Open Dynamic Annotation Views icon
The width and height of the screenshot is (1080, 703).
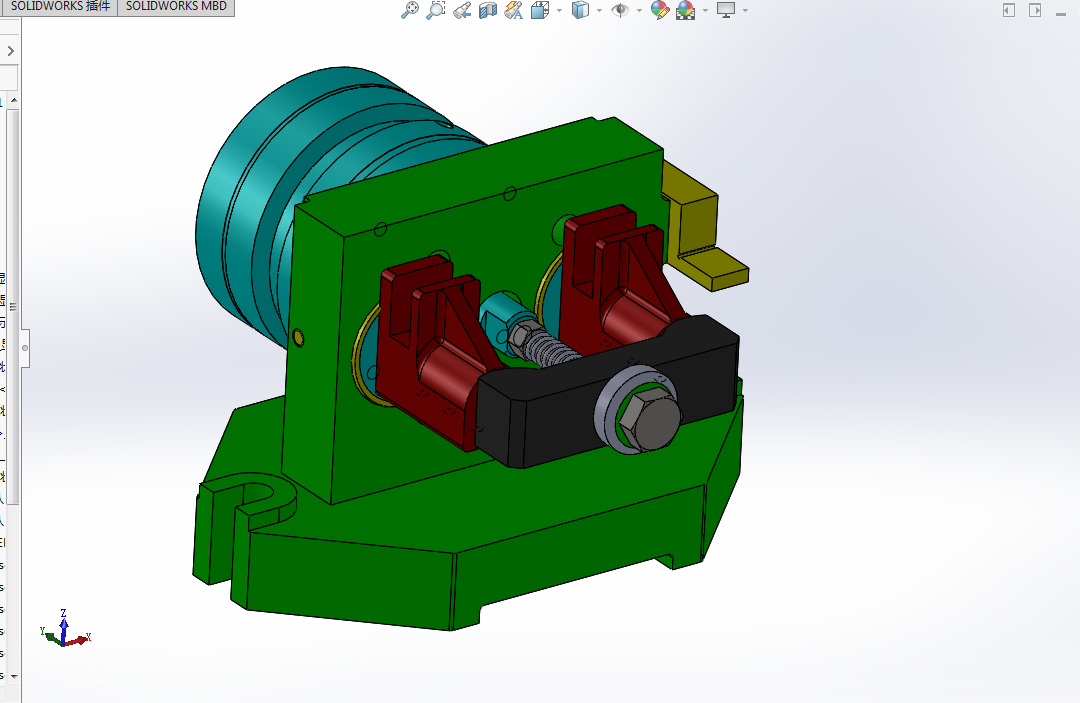click(514, 10)
